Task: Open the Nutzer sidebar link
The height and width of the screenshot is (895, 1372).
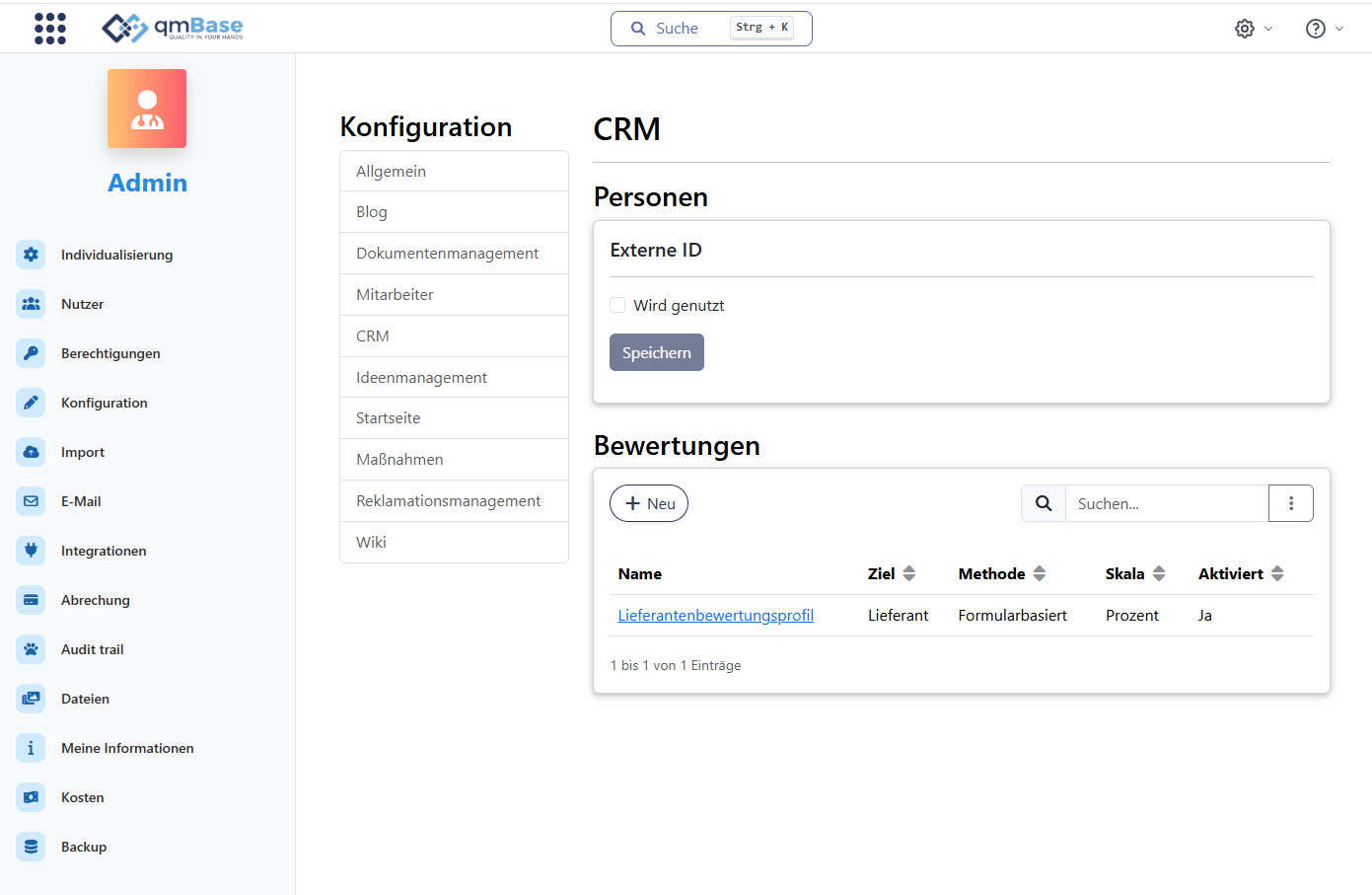Action: coord(82,304)
